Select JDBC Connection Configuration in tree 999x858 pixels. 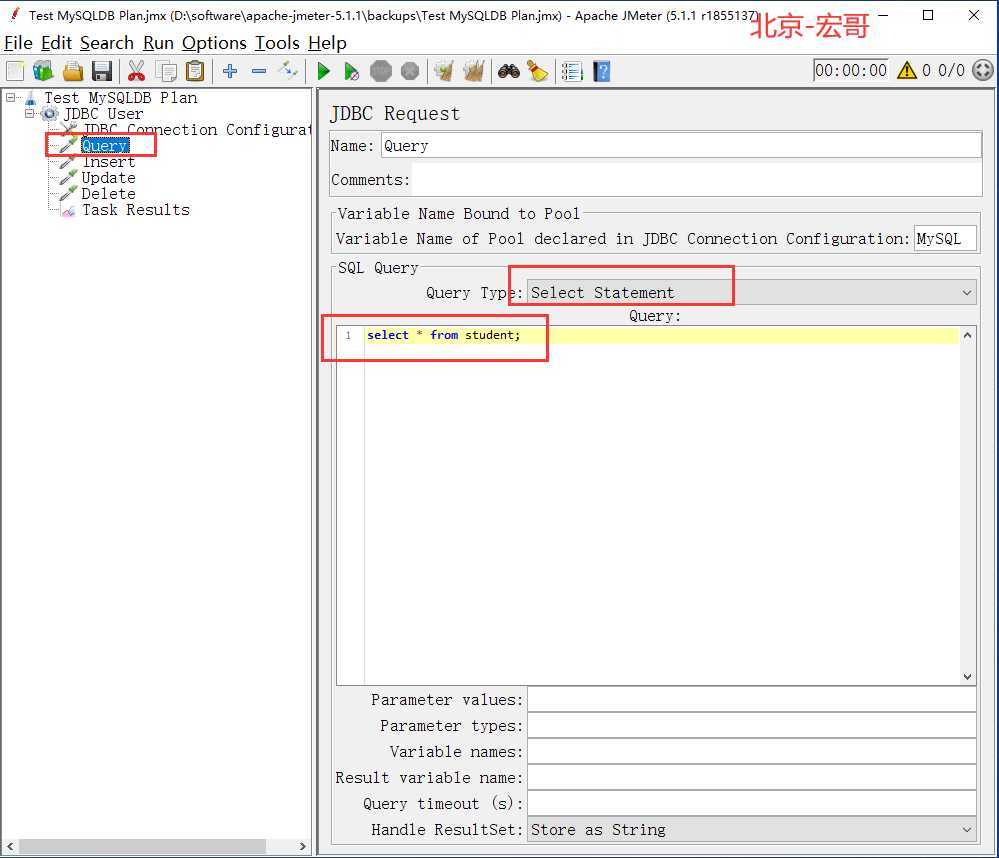click(x=197, y=130)
